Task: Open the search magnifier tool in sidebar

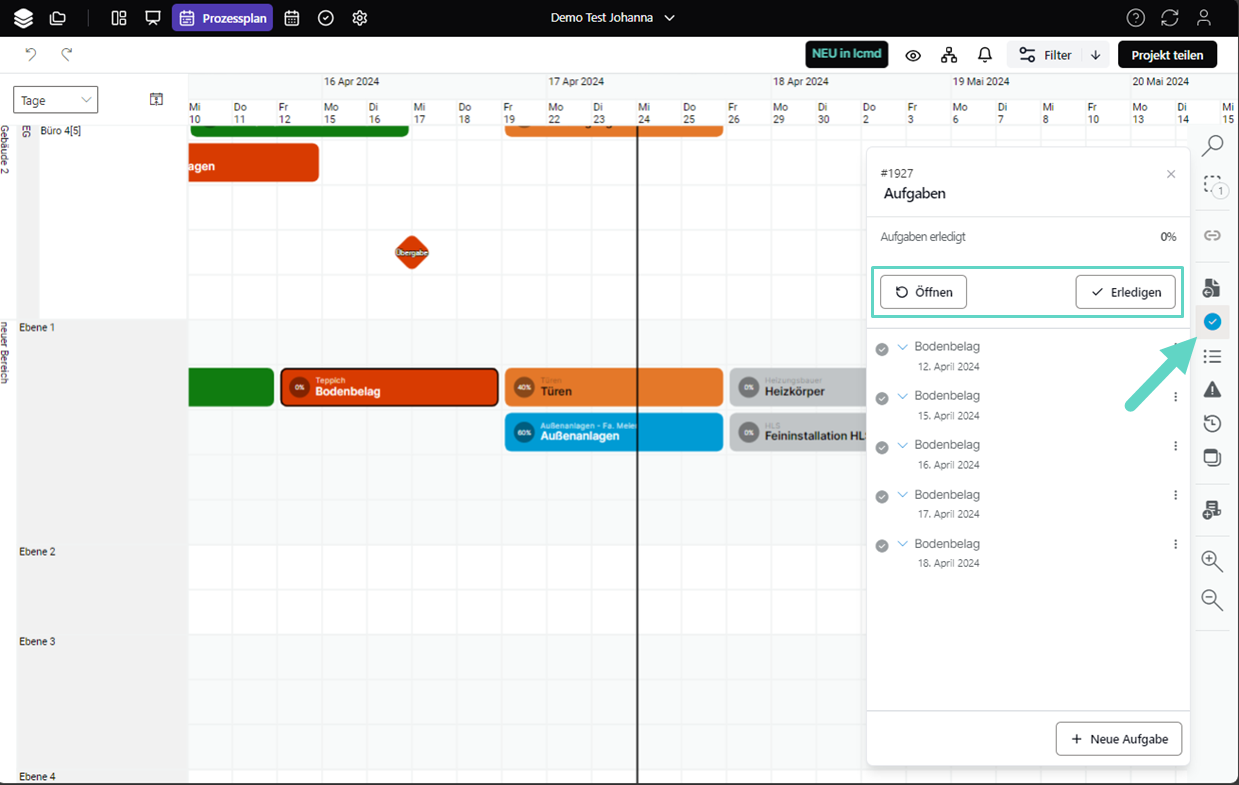Action: [1212, 146]
